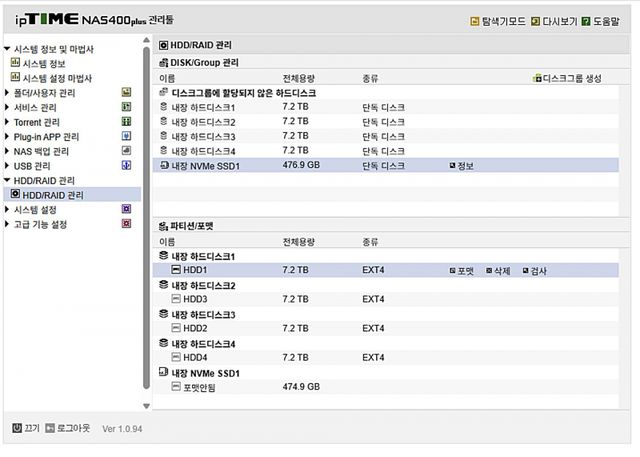640x457 pixels.
Task: Collapse the HDD/RAID 관리 tree section
Action: click(x=7, y=180)
